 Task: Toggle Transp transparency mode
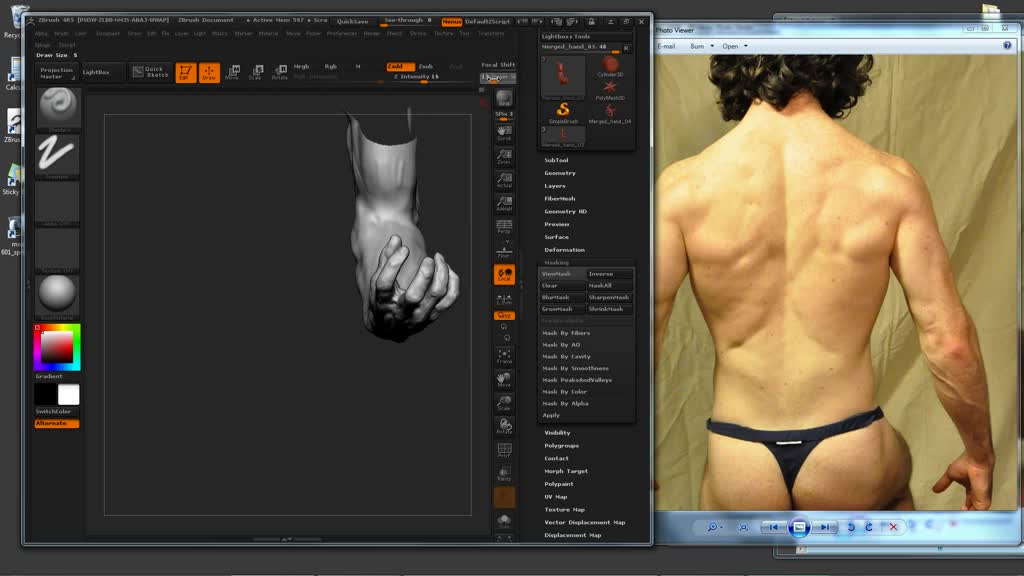504,473
